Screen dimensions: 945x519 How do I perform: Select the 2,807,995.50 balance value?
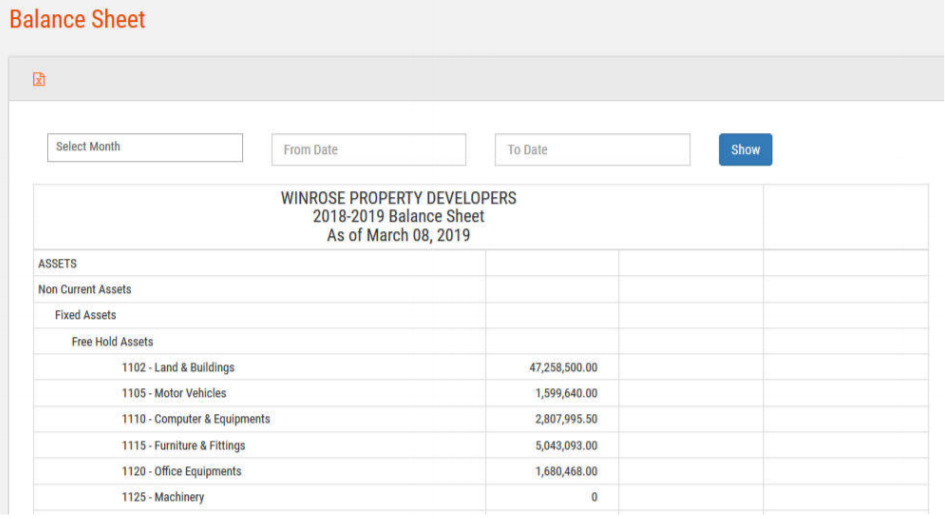(x=566, y=420)
